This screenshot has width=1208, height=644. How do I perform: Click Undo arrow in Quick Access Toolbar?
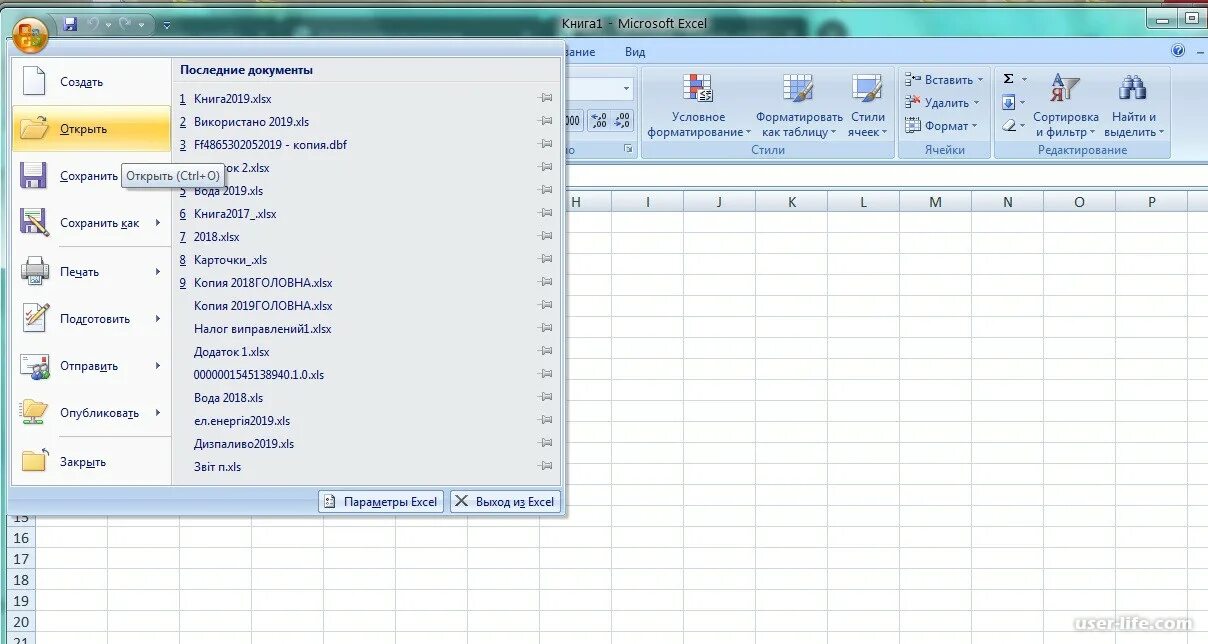[93, 24]
